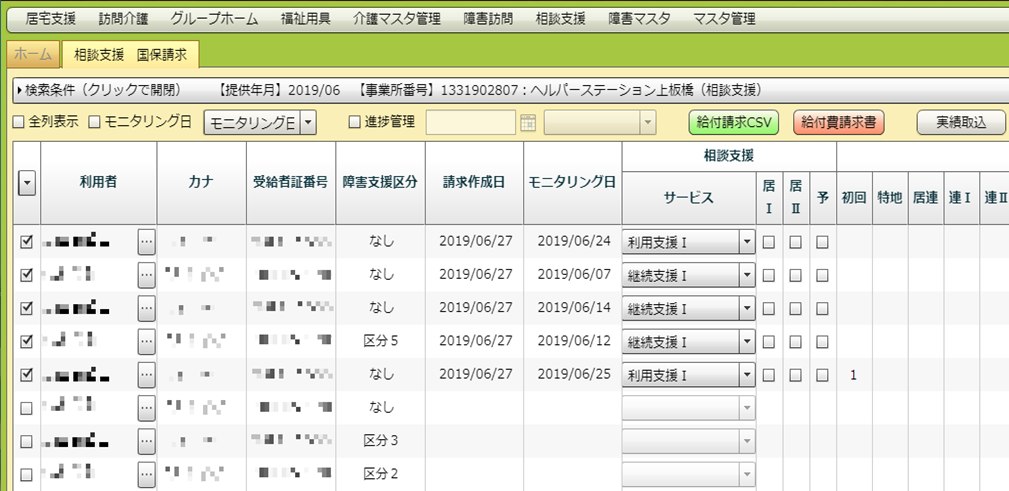The width and height of the screenshot is (1009, 491).
Task: Open ellipsis button in the second user row
Action: click(147, 275)
